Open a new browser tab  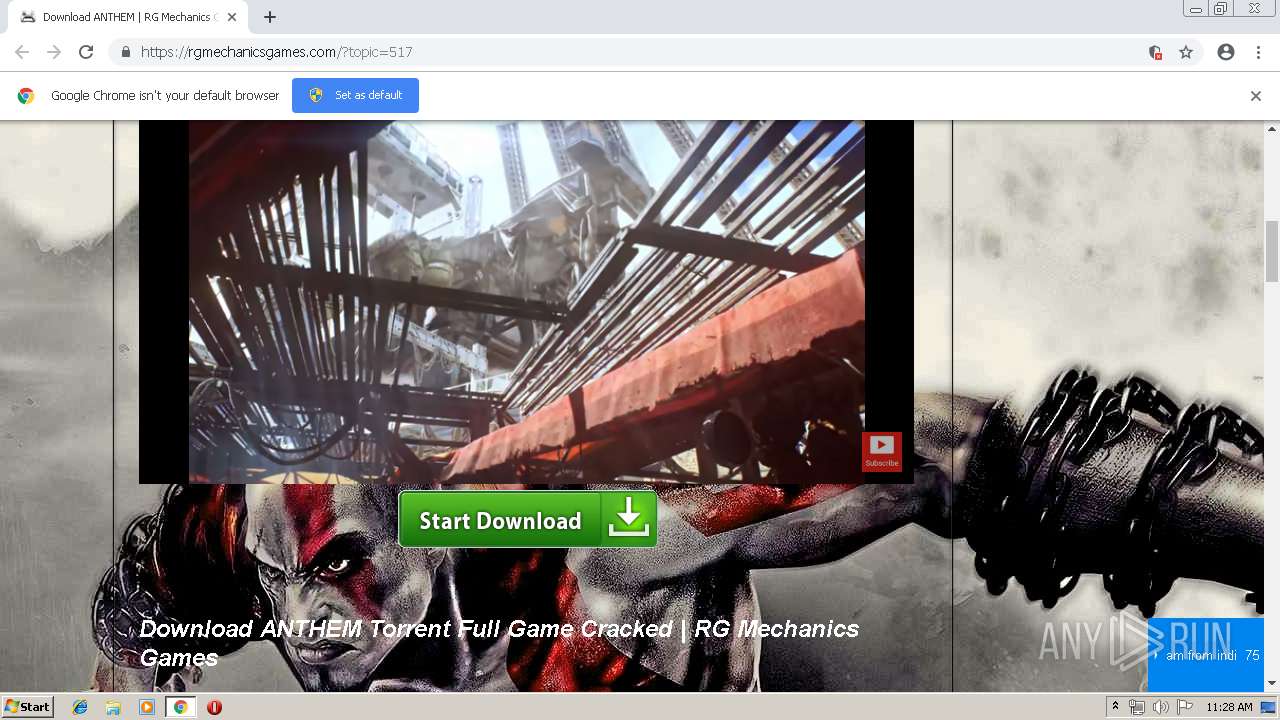269,17
